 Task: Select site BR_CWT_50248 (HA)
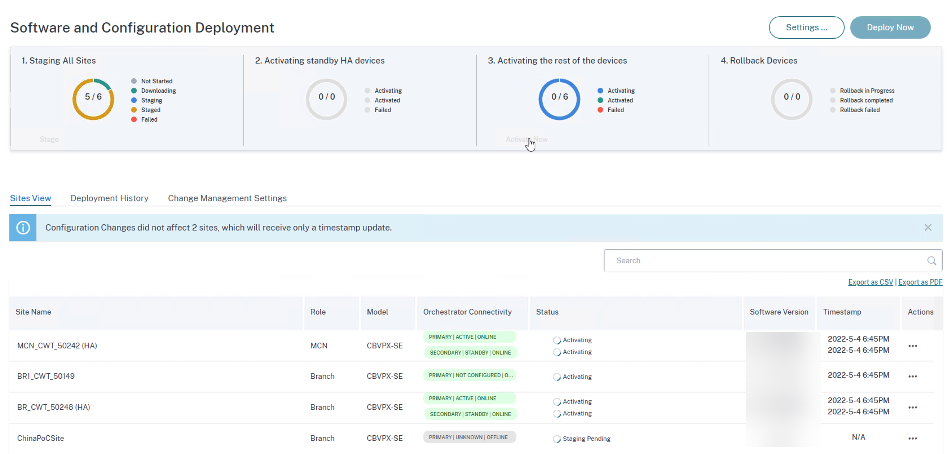54,408
